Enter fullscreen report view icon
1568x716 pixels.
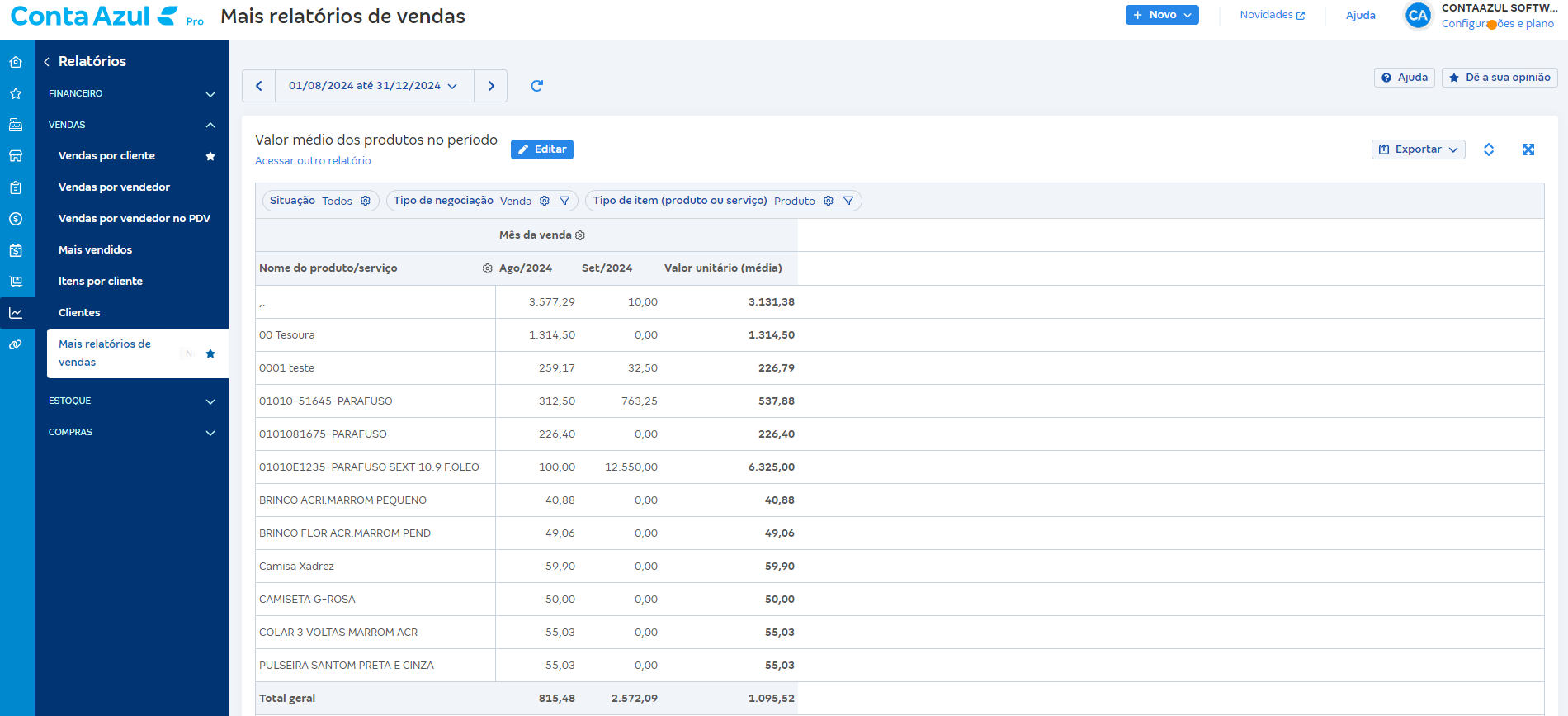coord(1528,149)
